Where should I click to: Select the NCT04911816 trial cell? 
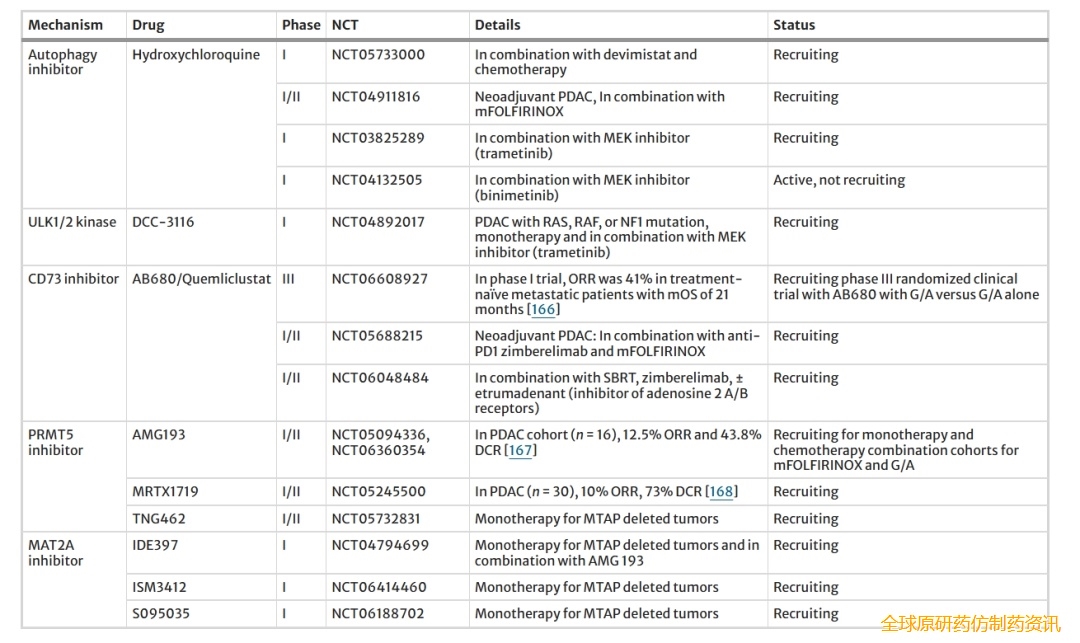pyautogui.click(x=376, y=97)
